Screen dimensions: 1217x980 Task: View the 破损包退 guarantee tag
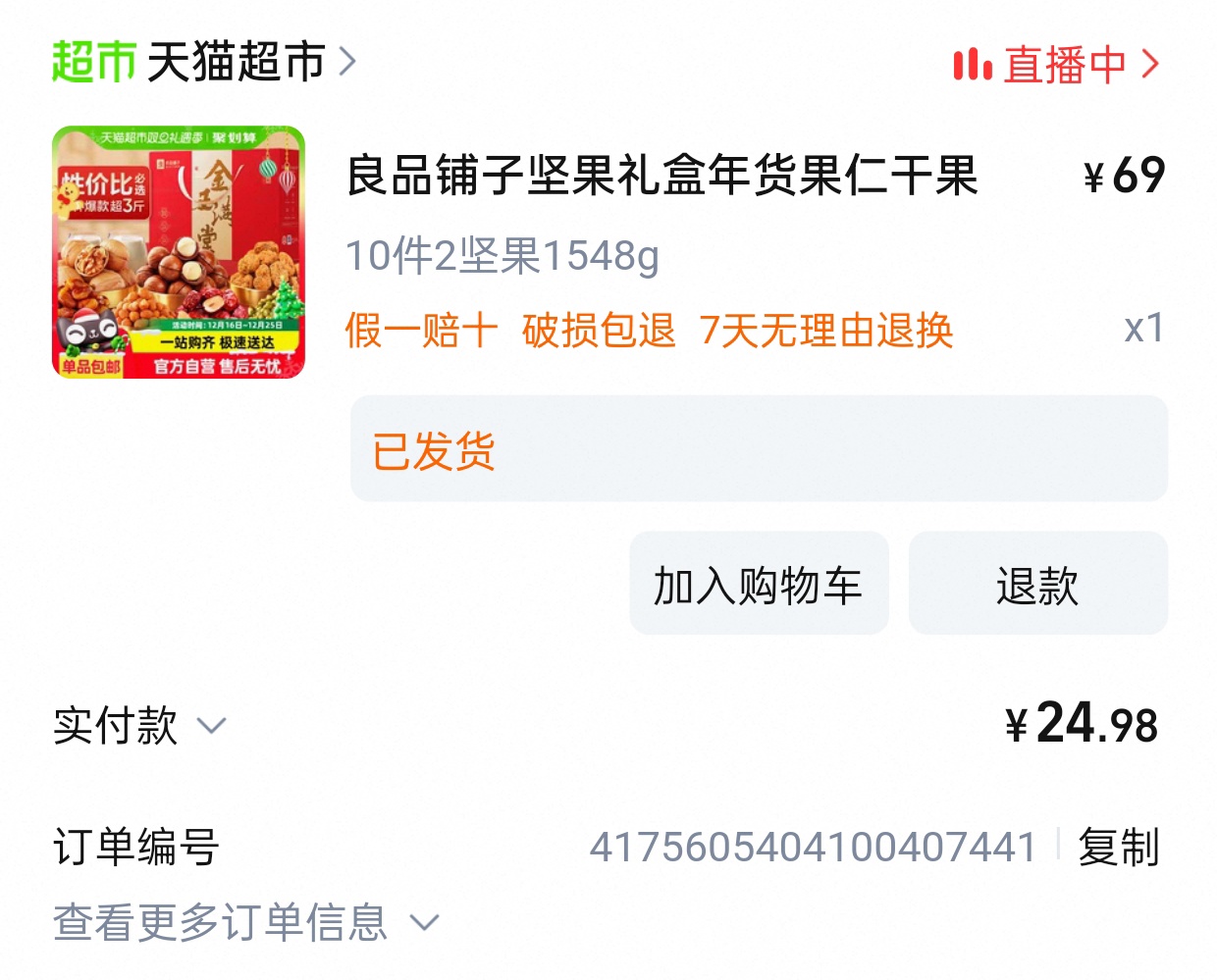click(x=599, y=331)
